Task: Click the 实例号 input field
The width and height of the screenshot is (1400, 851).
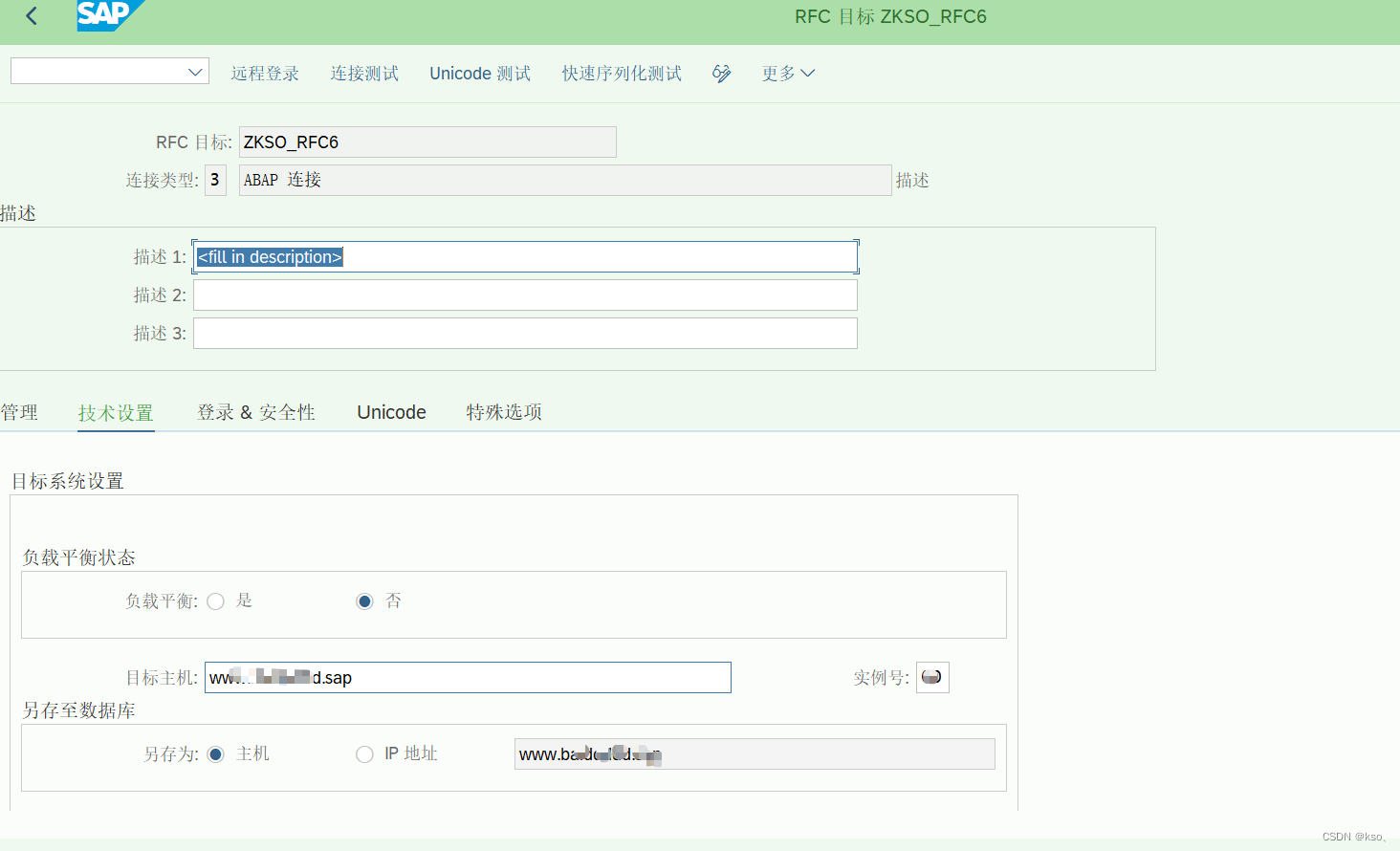Action: [x=932, y=677]
